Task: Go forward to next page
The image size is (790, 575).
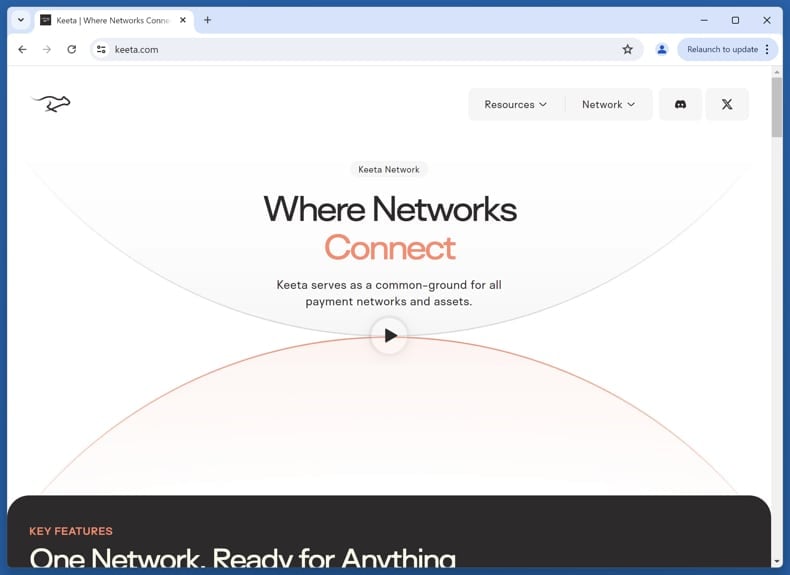Action: coord(47,49)
